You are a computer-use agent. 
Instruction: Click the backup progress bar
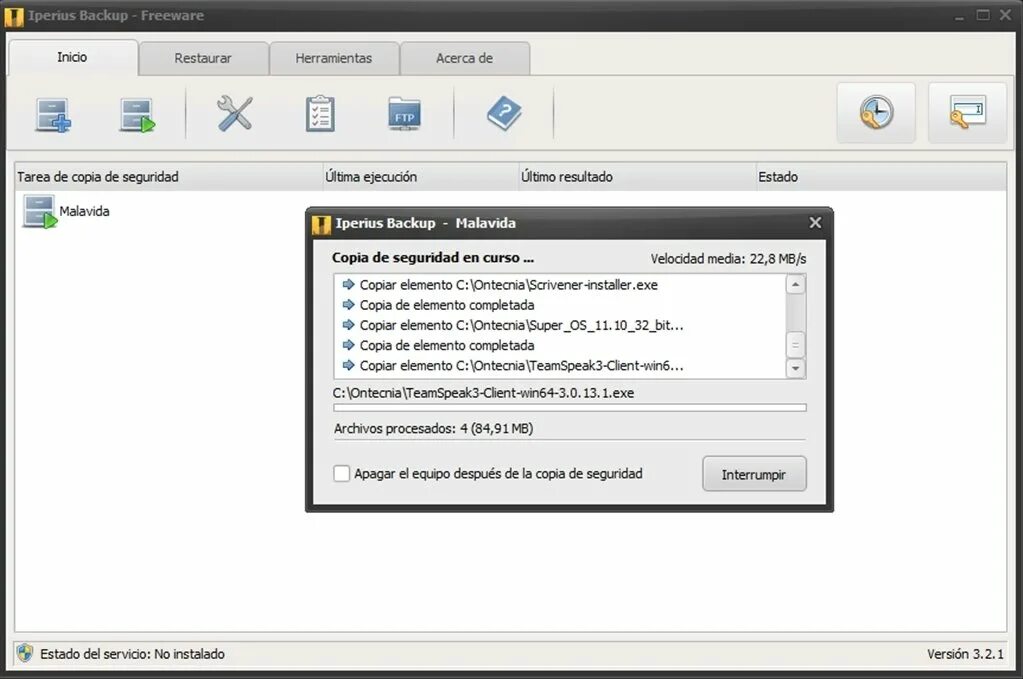tap(570, 408)
